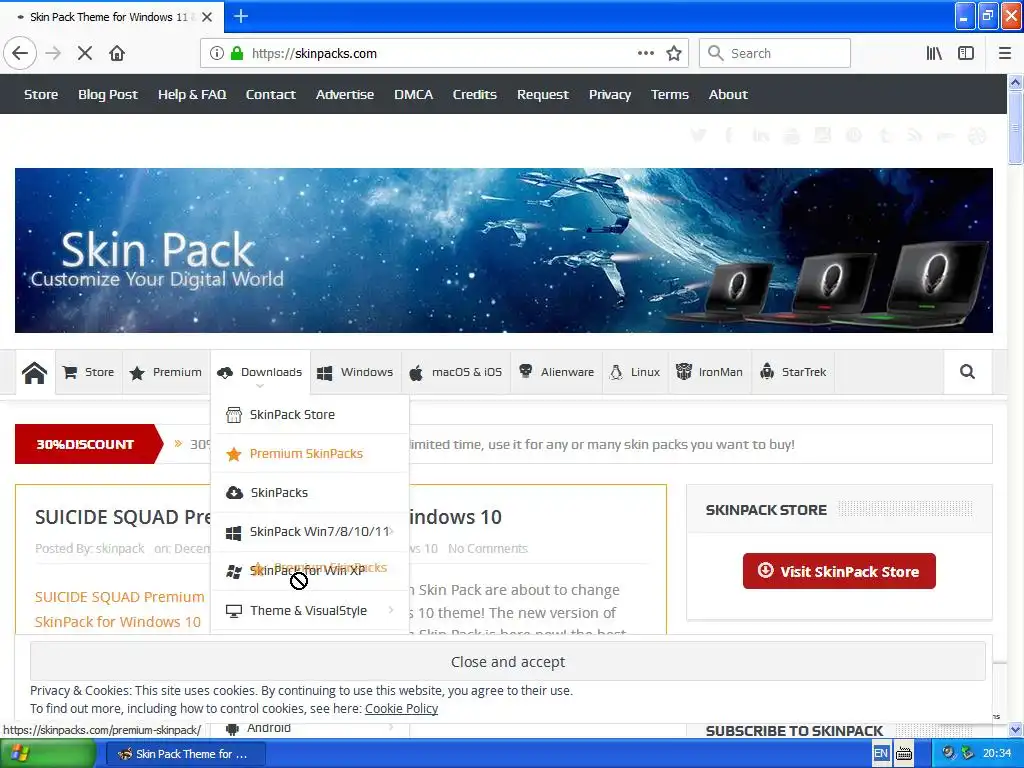Click the author name skinpack

(120, 549)
